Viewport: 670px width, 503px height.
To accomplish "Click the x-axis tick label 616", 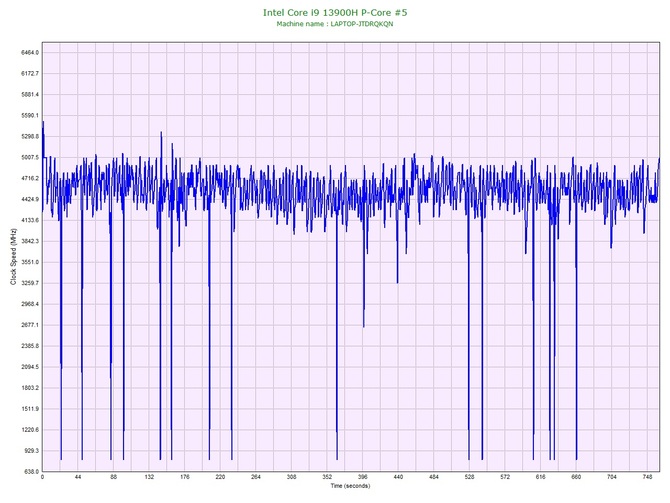I will tap(541, 477).
